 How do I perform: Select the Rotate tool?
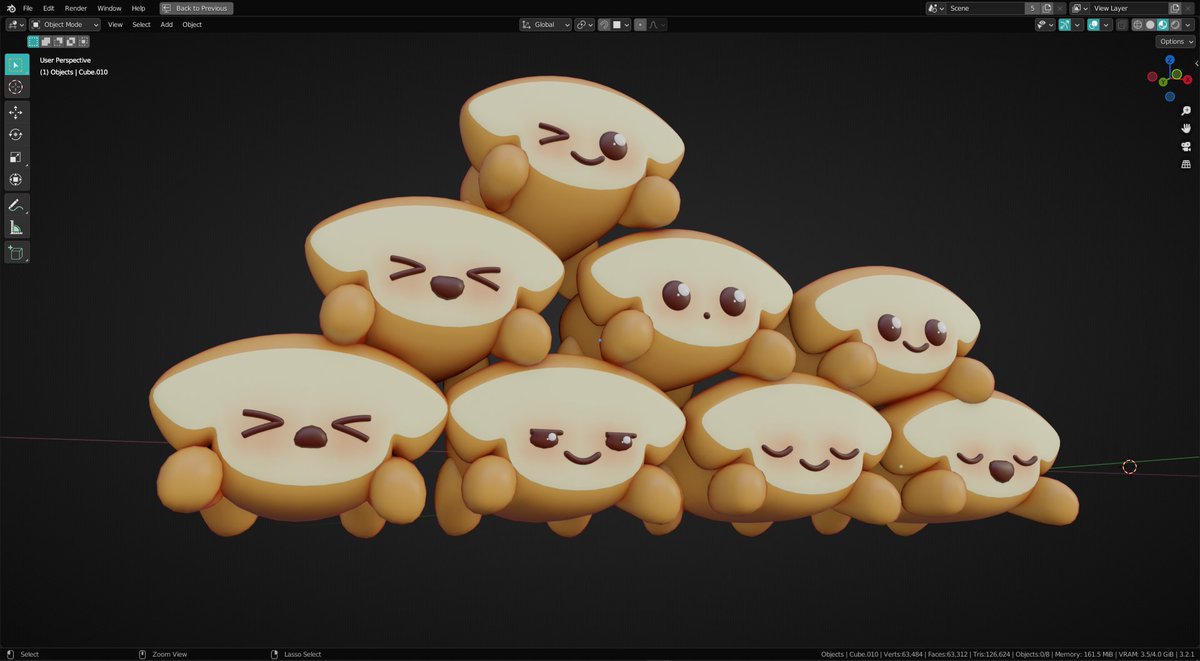point(16,134)
